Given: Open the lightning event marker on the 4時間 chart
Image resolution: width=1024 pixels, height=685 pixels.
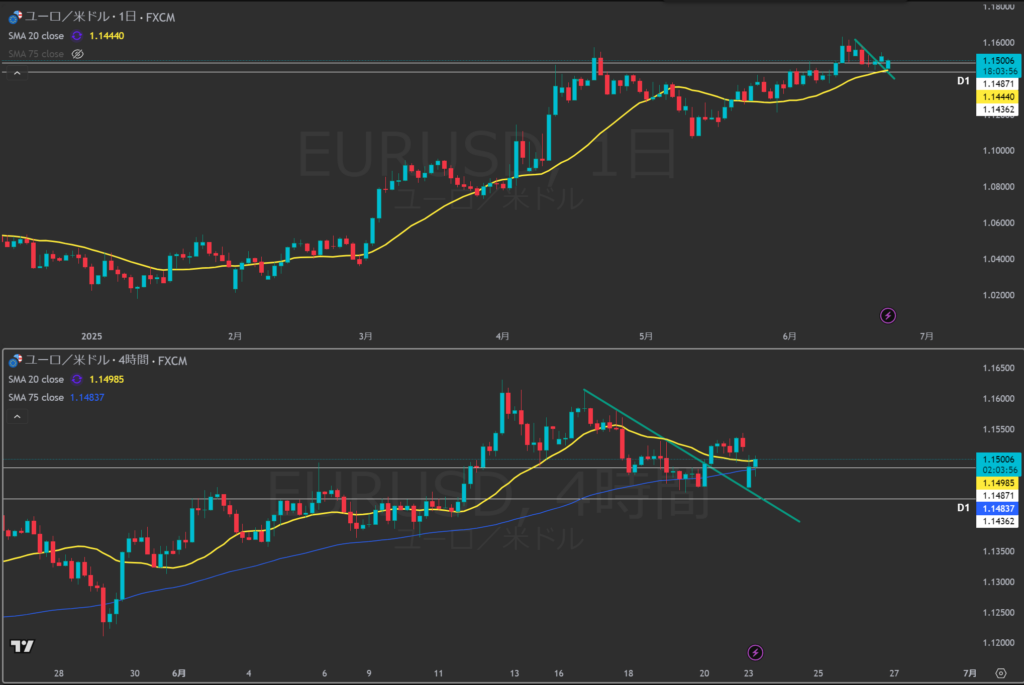Looking at the screenshot, I should coord(755,652).
